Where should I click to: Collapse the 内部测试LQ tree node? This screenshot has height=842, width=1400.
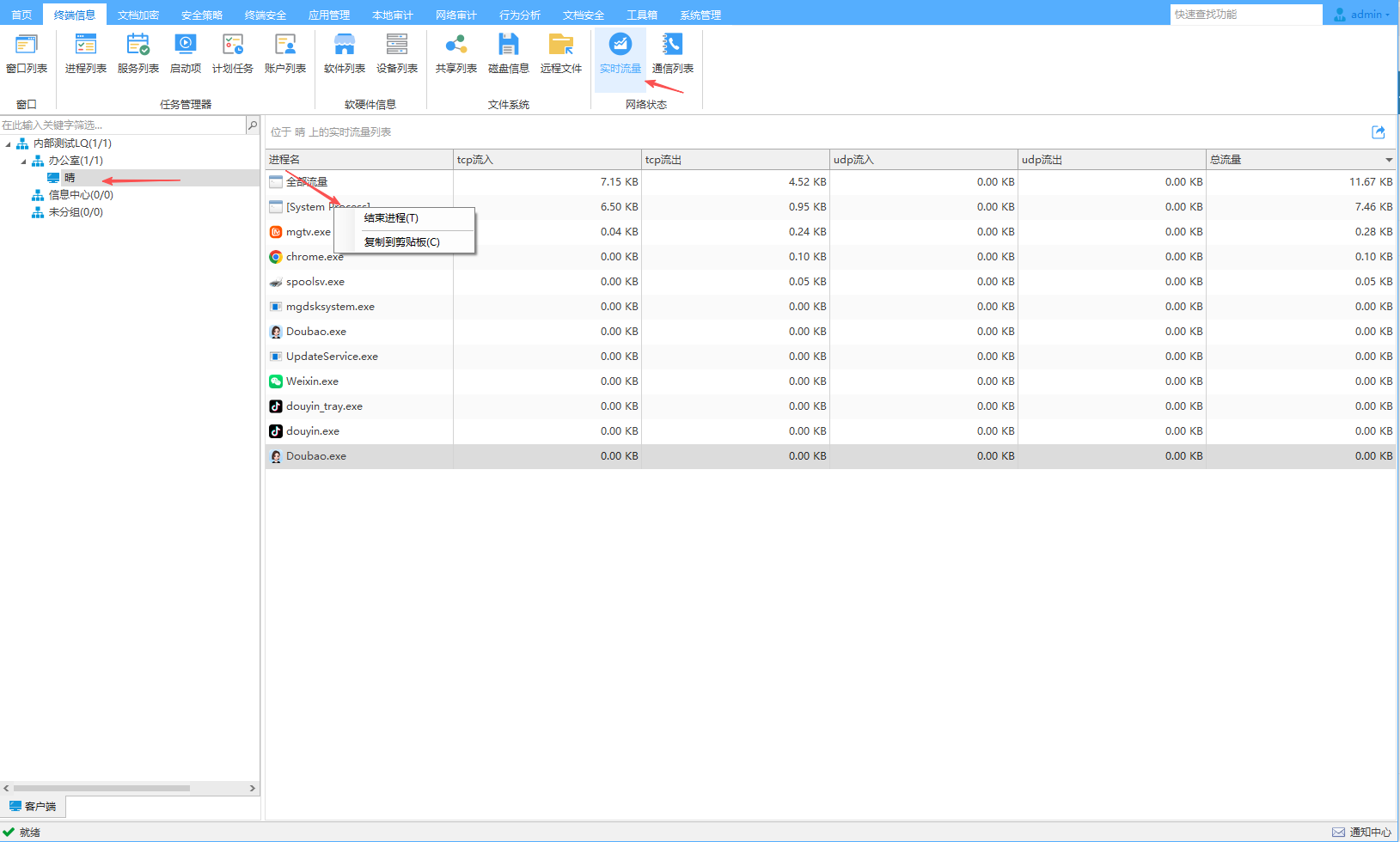pyautogui.click(x=9, y=144)
